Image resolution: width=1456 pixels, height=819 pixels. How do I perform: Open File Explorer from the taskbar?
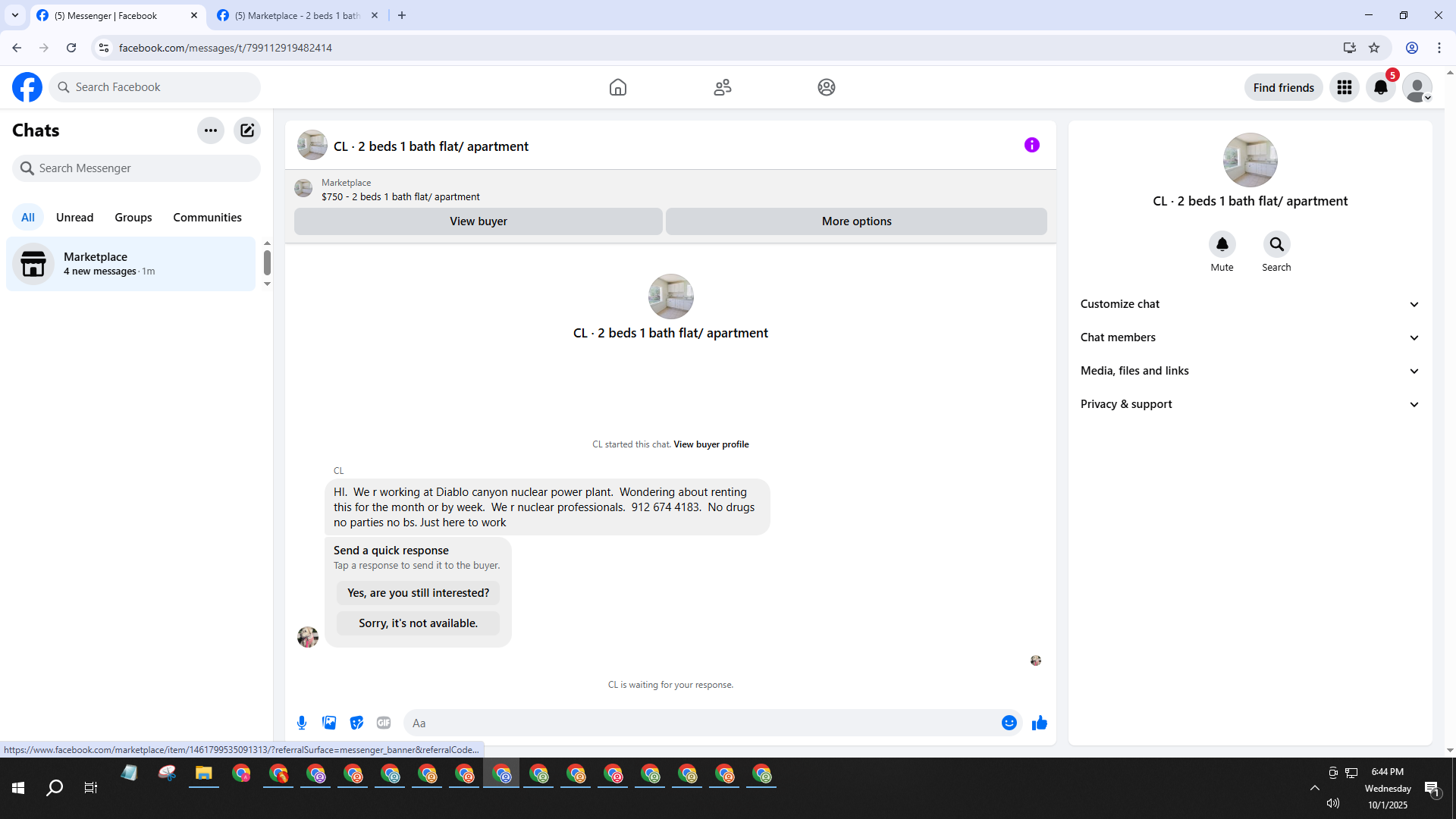pos(204,774)
